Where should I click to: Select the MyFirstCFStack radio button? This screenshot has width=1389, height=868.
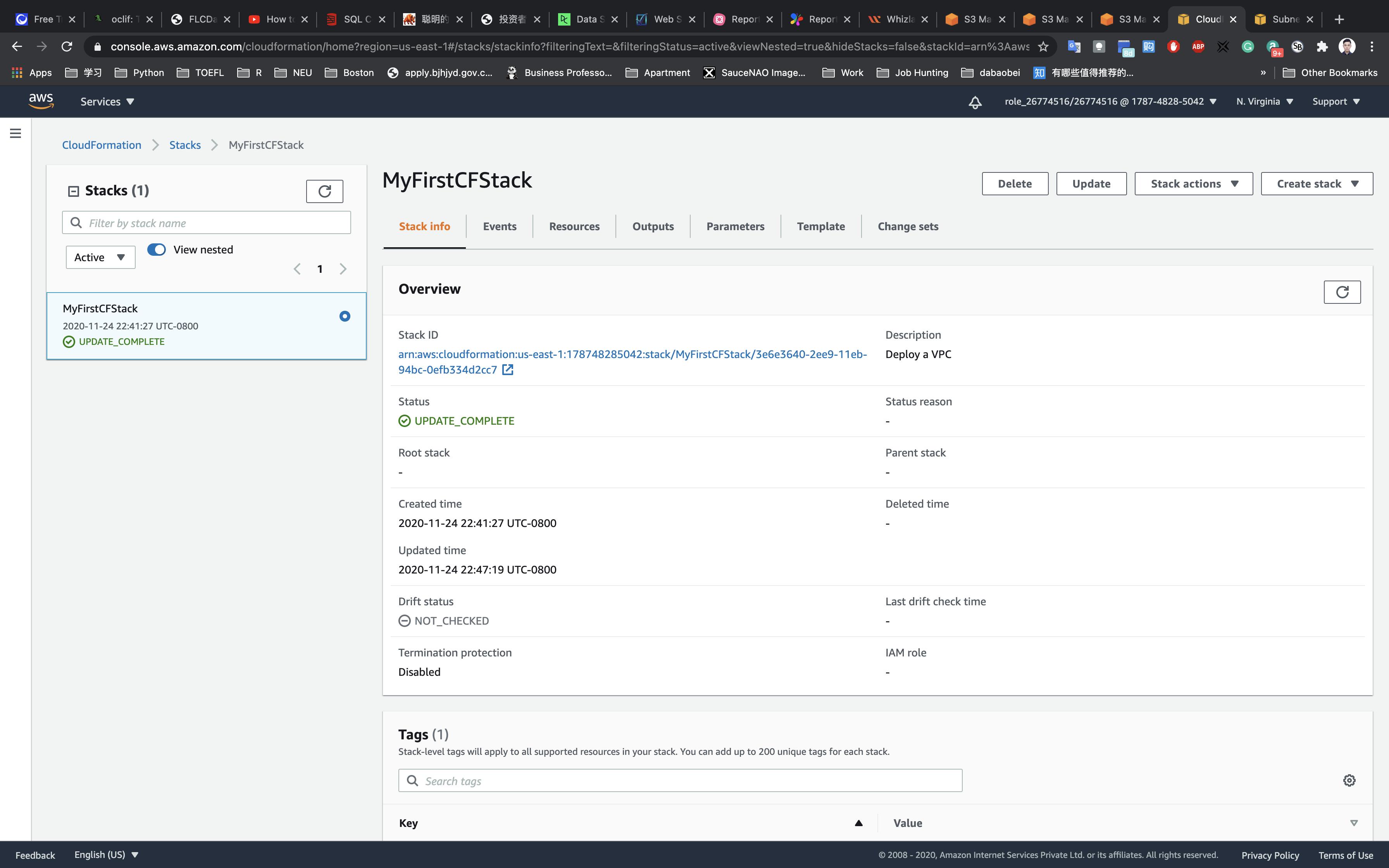(345, 316)
